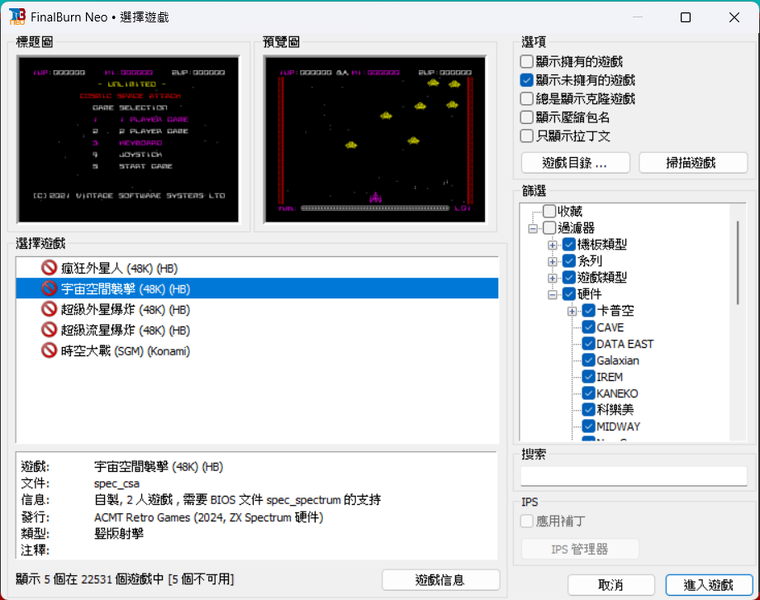Click the 掃描遊戲 button
Image resolution: width=760 pixels, height=600 pixels.
pyautogui.click(x=693, y=163)
